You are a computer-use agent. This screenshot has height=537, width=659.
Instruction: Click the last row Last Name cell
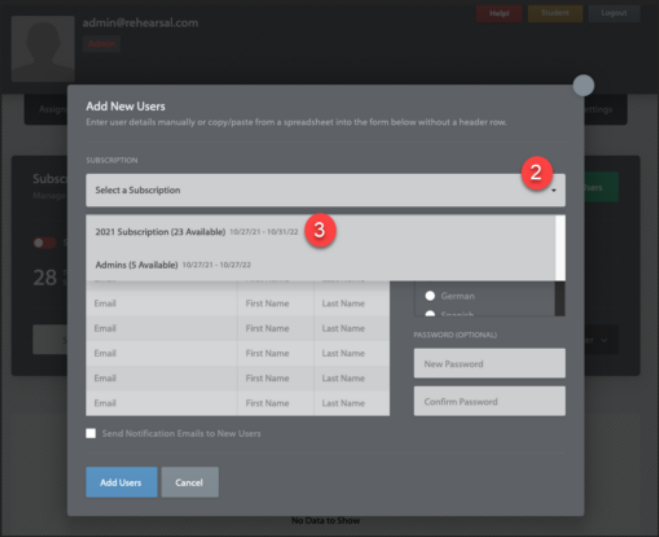coord(351,403)
